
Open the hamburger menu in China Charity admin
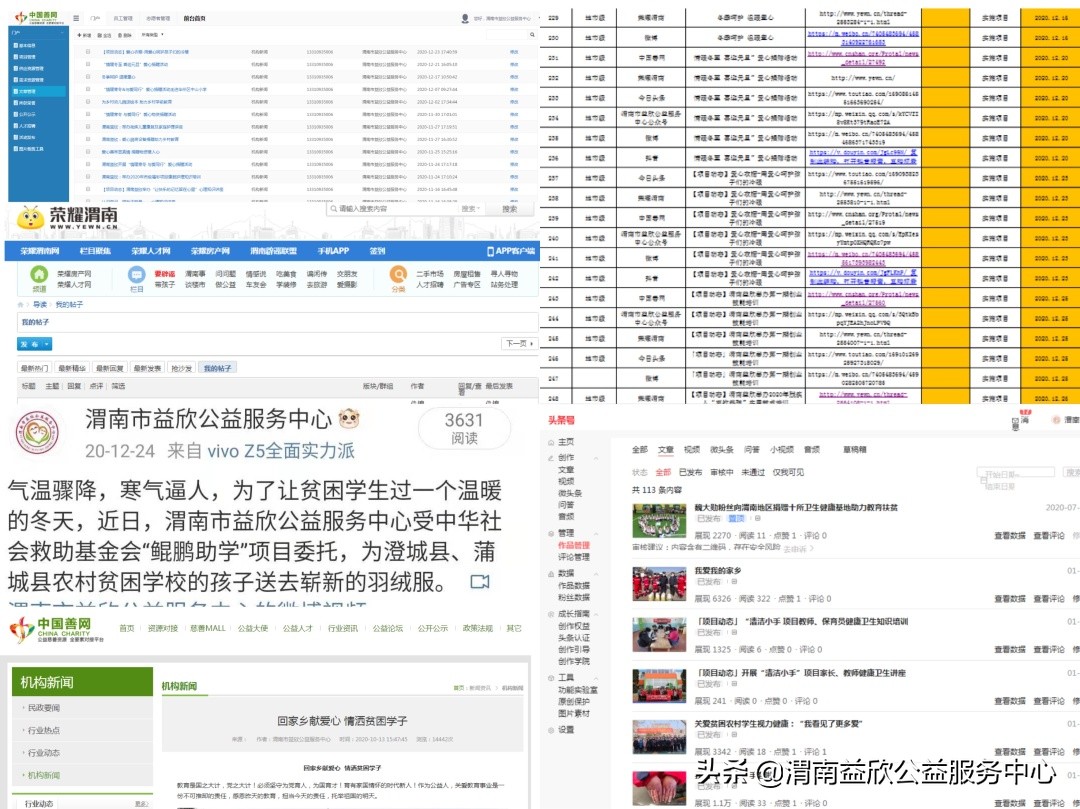tap(76, 19)
